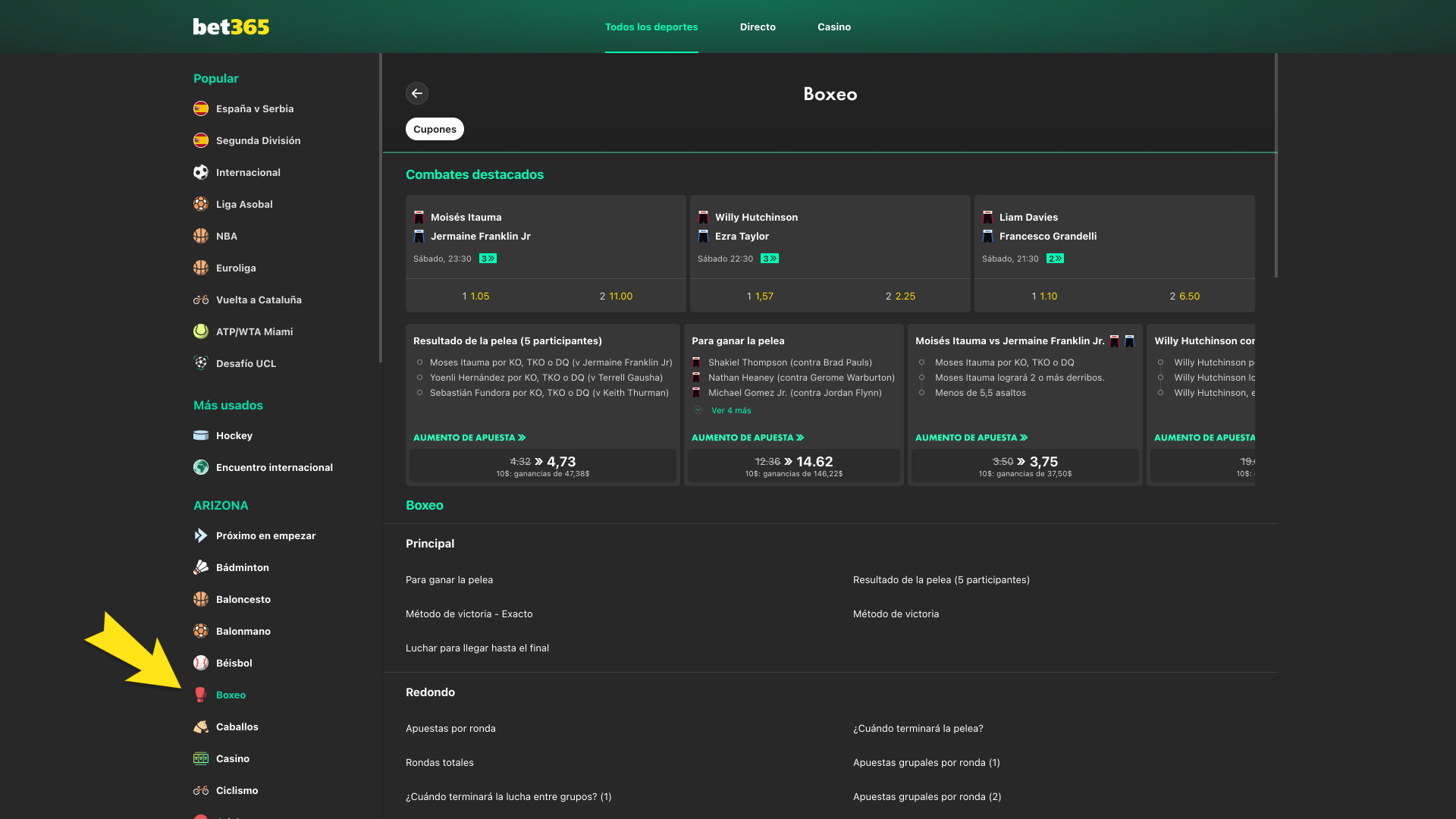Open the Euroliga basketball icon

coord(201,268)
